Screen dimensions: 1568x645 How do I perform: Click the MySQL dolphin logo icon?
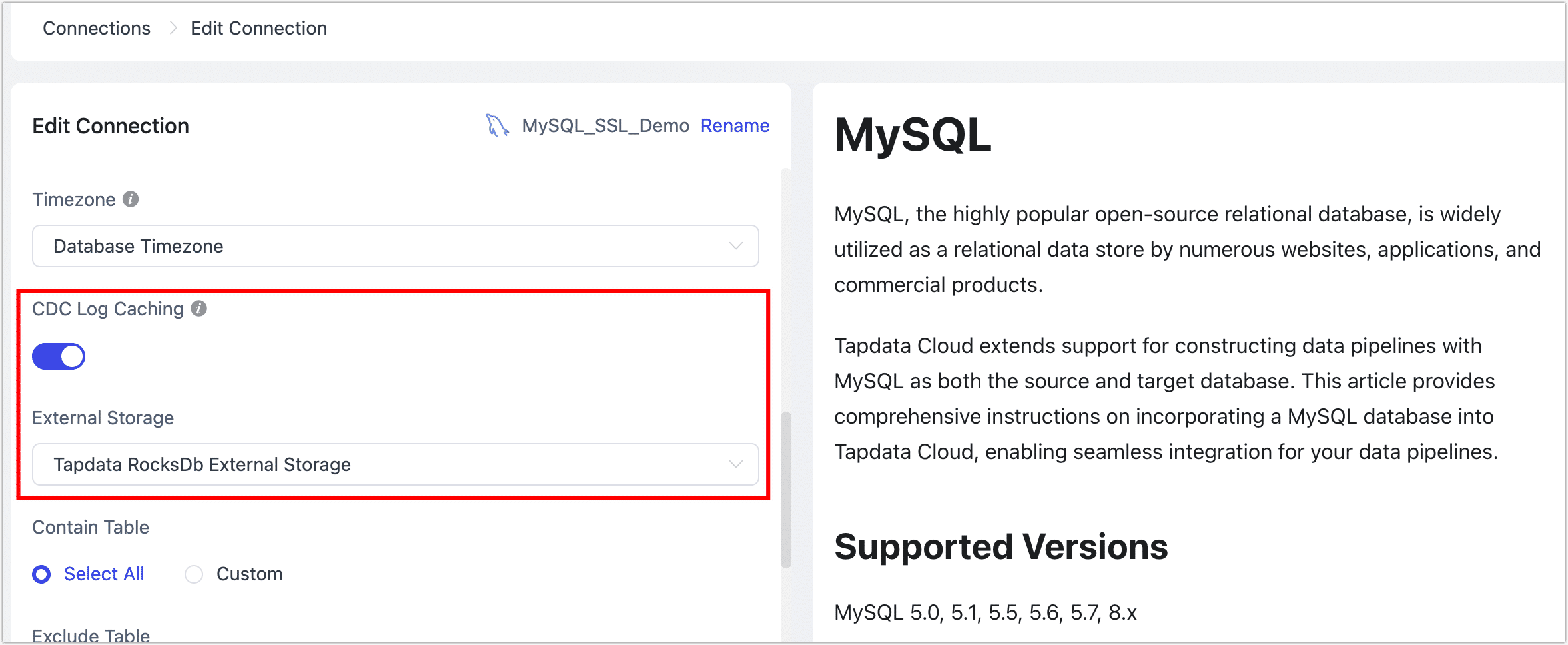pos(497,125)
